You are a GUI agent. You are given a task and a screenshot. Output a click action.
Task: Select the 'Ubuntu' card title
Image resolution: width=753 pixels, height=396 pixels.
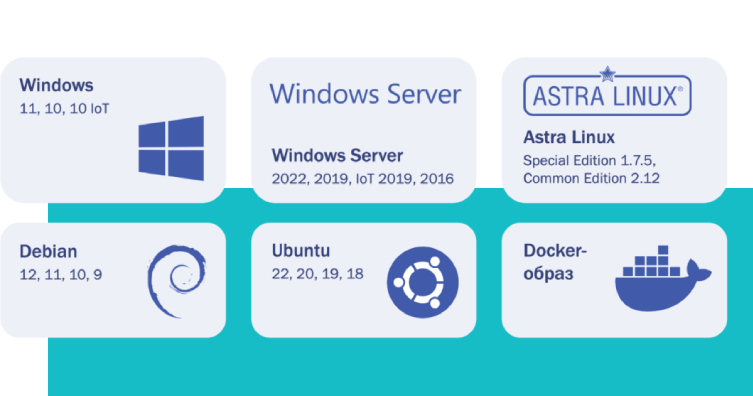(x=301, y=251)
